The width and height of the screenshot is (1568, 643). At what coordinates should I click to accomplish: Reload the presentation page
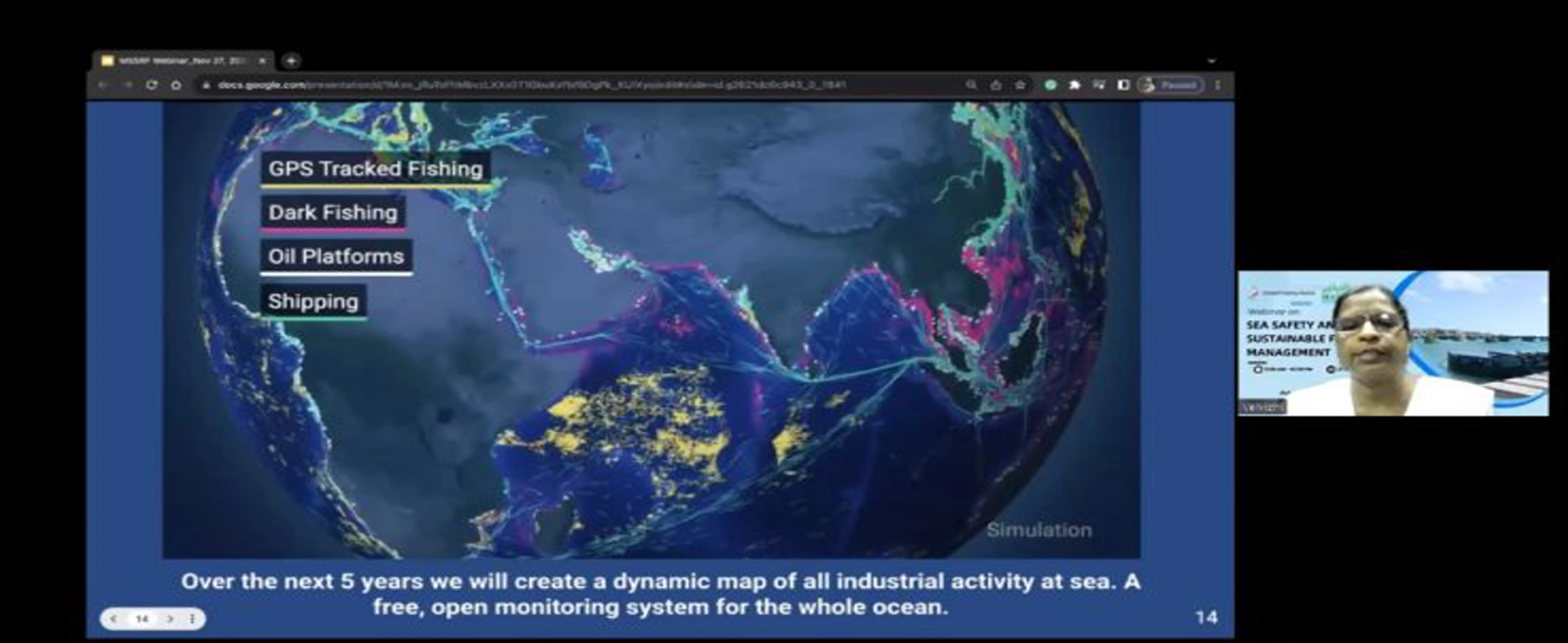pyautogui.click(x=152, y=85)
